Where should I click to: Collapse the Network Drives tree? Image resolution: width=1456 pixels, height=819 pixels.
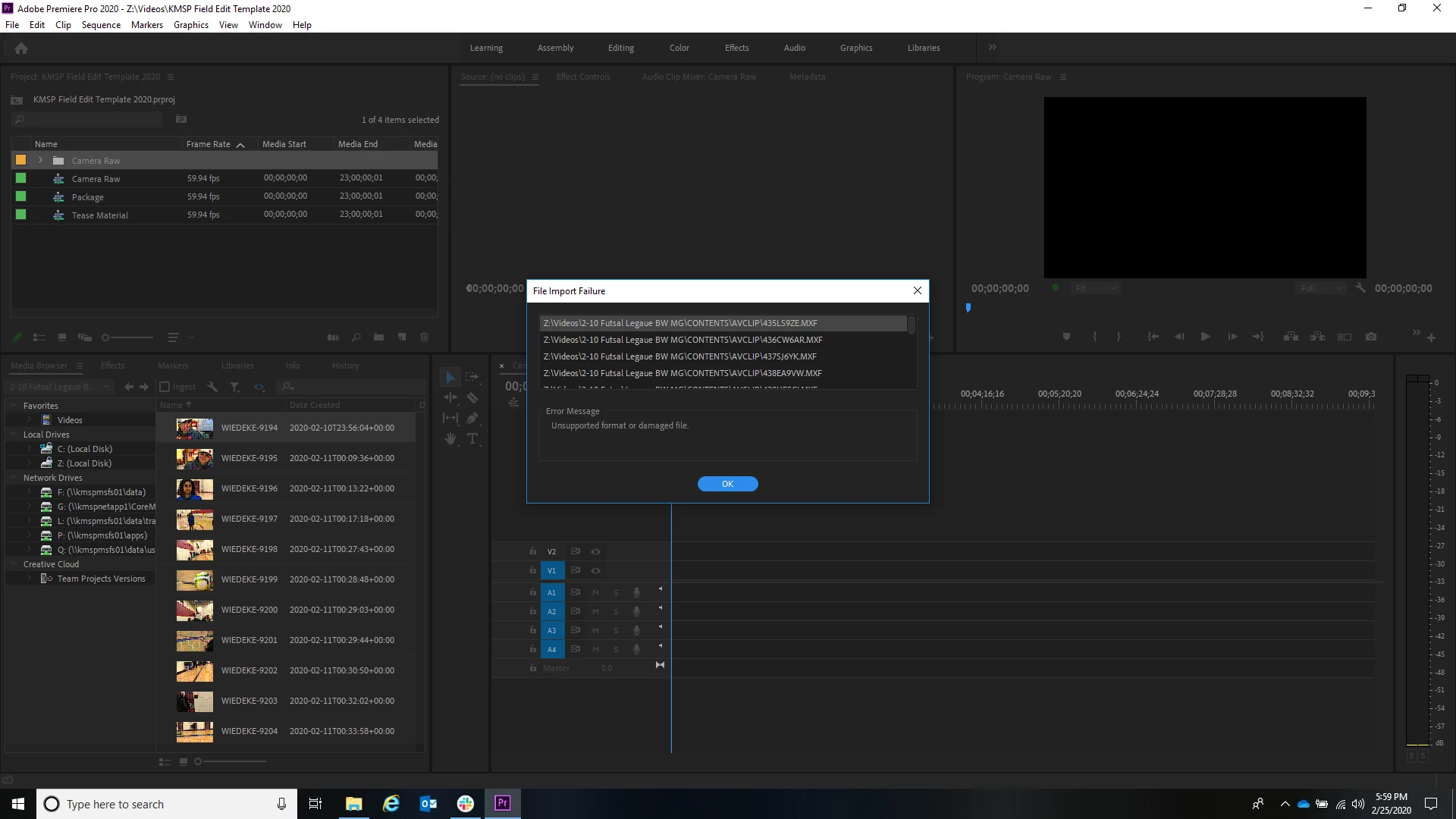pos(14,478)
